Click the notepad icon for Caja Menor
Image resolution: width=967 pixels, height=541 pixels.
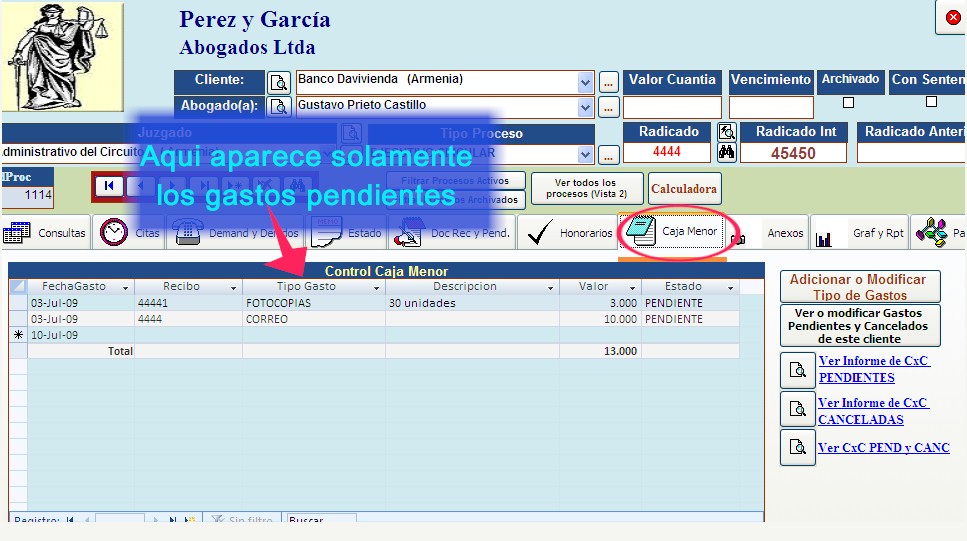pyautogui.click(x=640, y=231)
